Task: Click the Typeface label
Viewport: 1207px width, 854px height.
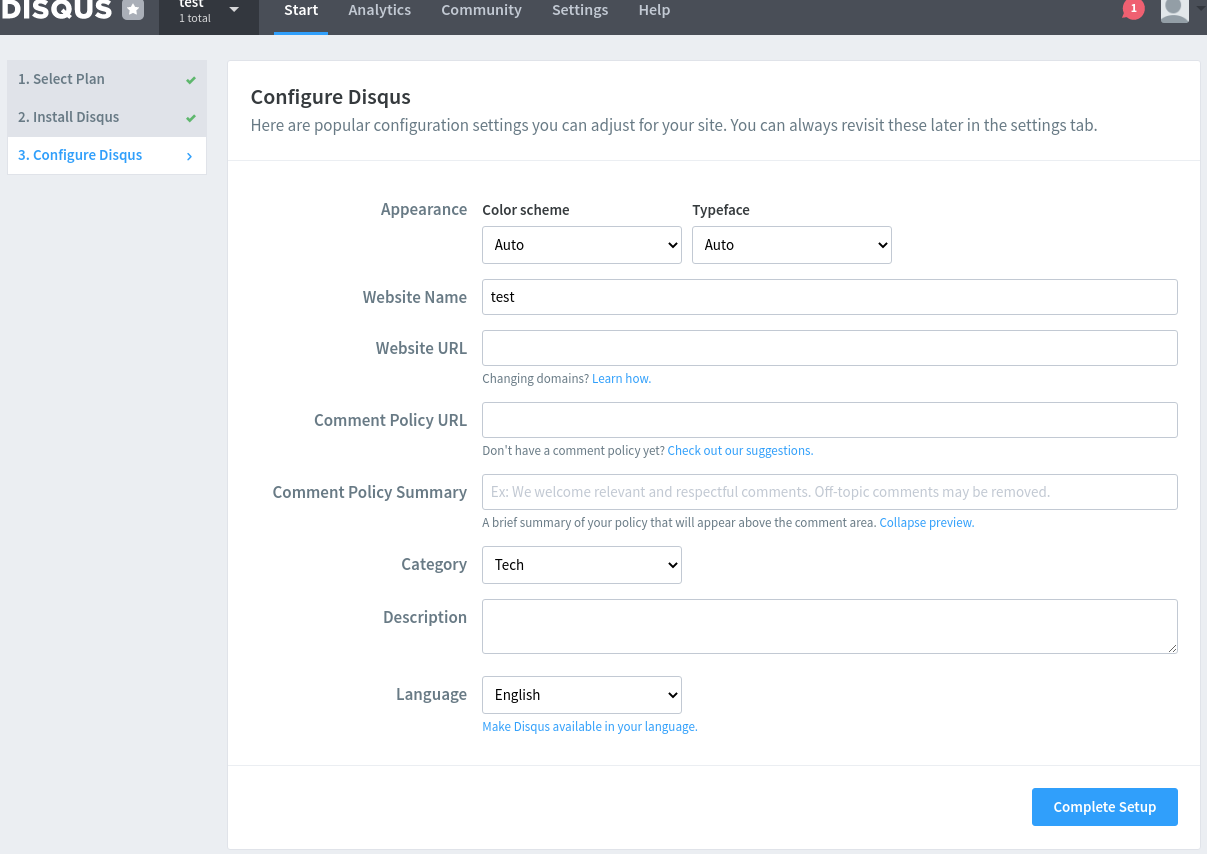Action: [x=721, y=210]
